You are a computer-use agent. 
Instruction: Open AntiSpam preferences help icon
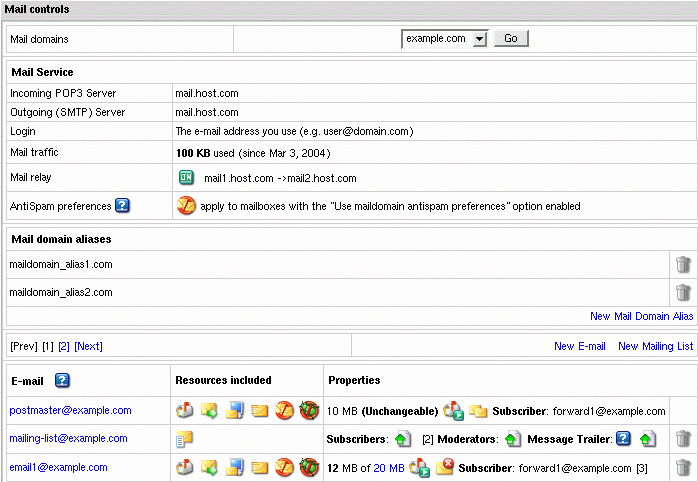pyautogui.click(x=123, y=206)
